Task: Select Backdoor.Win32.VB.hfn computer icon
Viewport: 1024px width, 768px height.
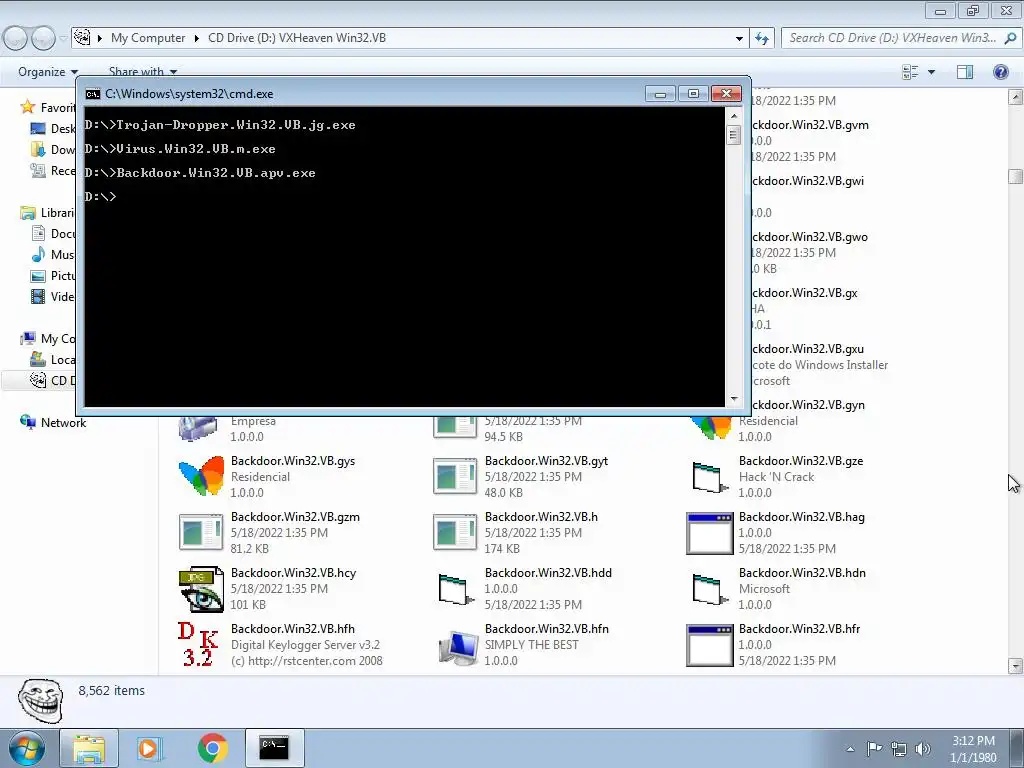Action: point(457,647)
